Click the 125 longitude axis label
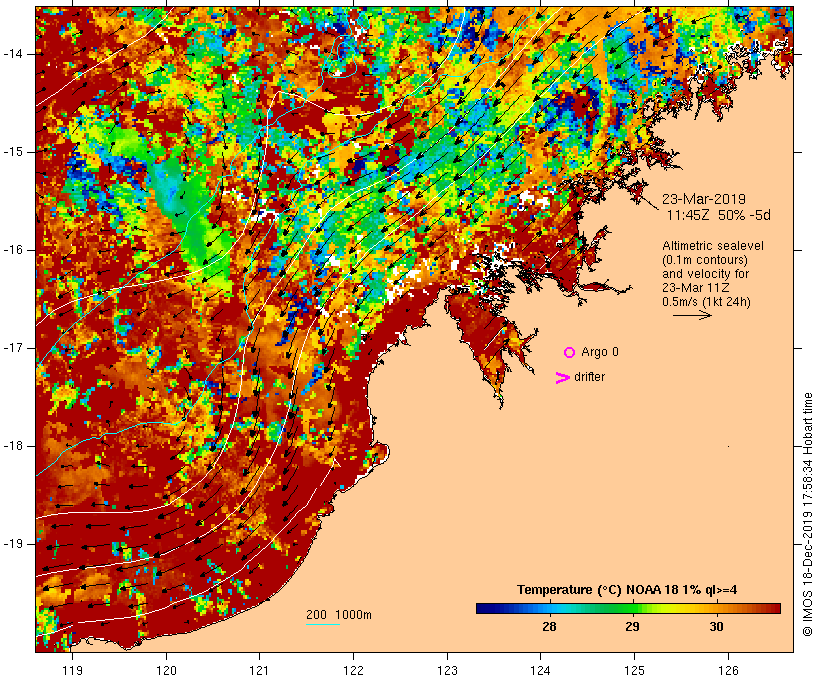Screen dimensions: 820x680 [635, 670]
